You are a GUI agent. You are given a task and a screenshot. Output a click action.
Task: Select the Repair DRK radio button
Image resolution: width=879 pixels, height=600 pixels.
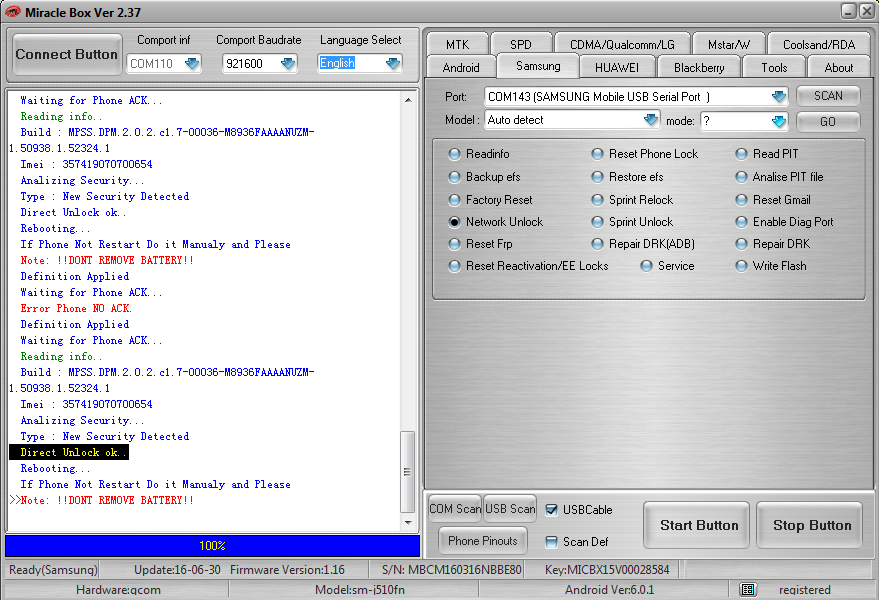pos(742,244)
